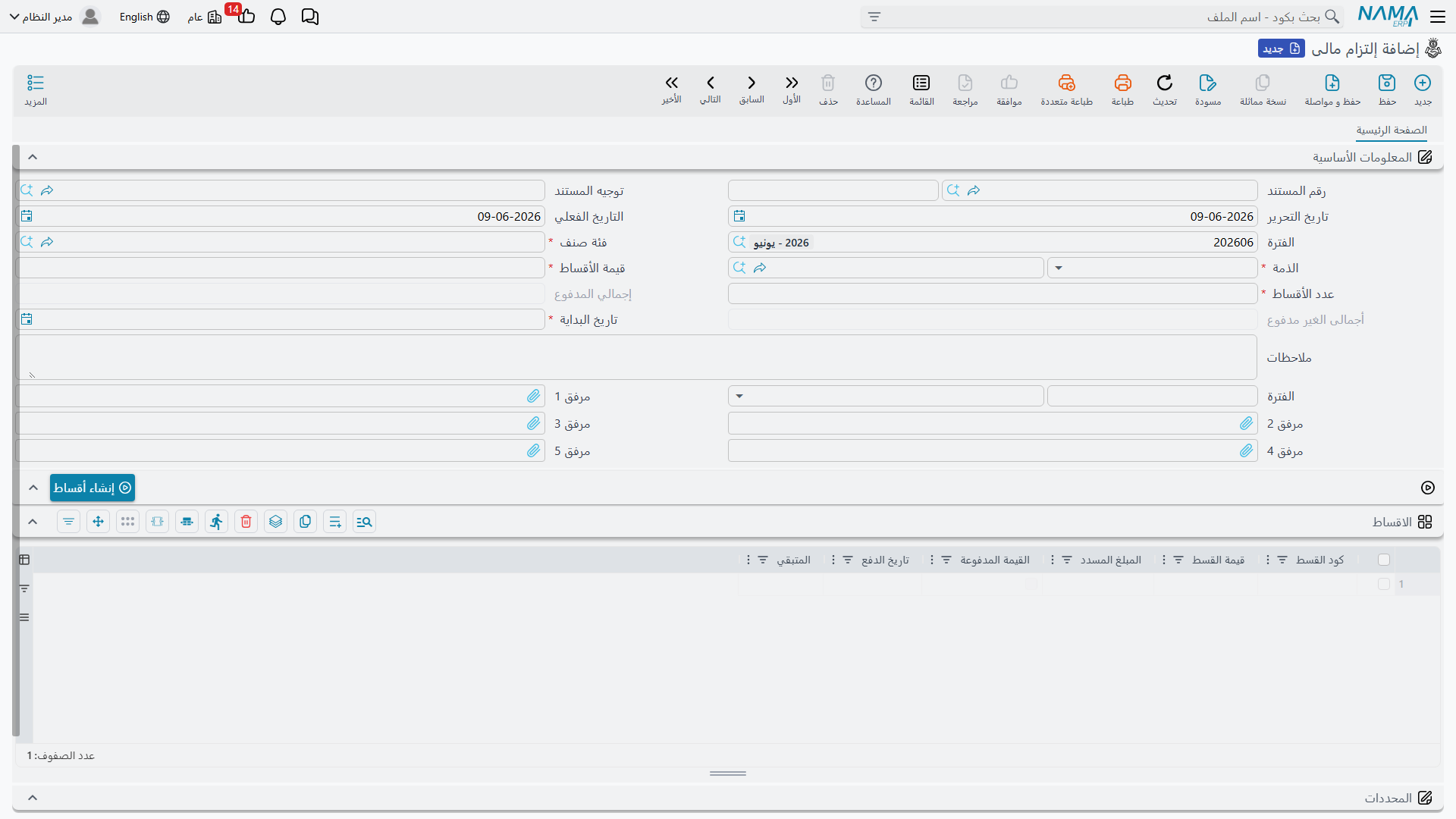1456x819 pixels.
Task: Click the horizontal splitter handle below the grid
Action: point(728,773)
